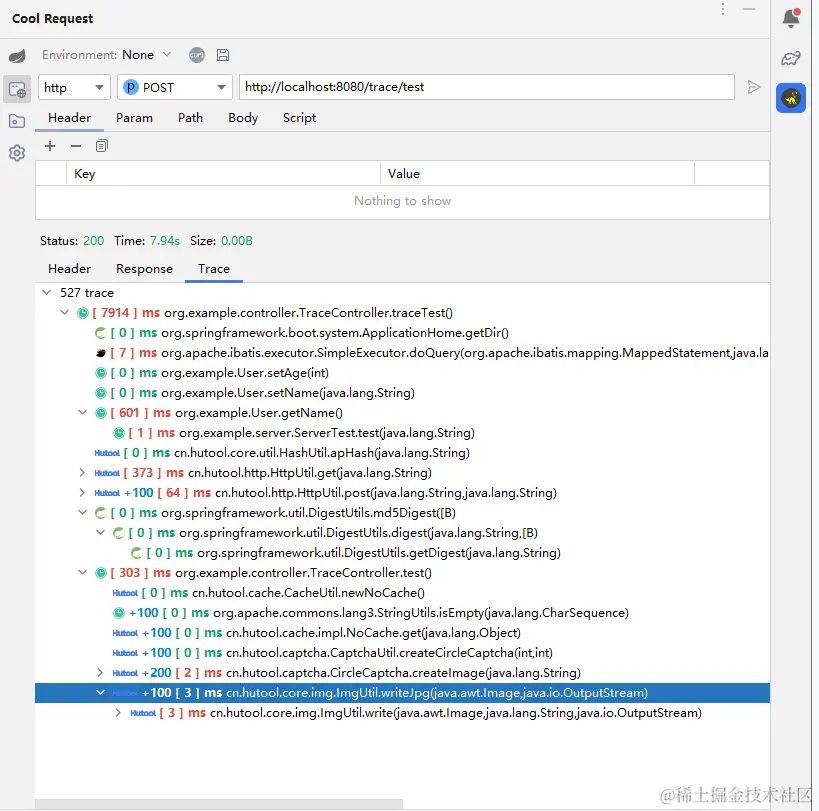
Task: Select the StringUtils.isEmpty row
Action: tap(402, 613)
